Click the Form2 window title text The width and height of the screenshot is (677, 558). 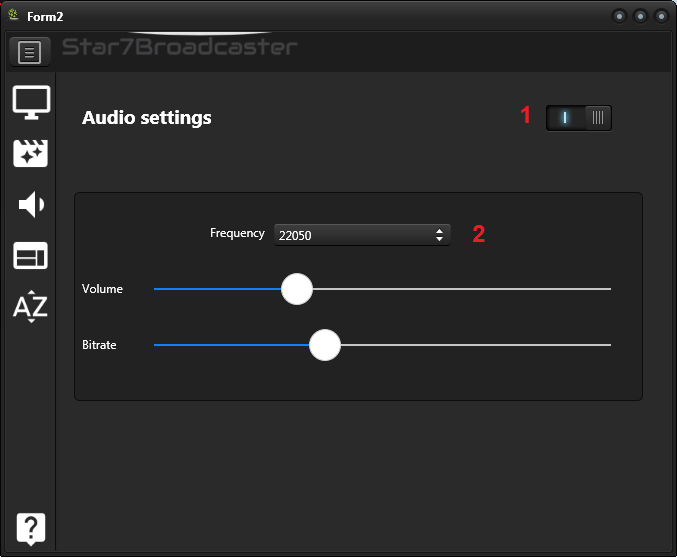pyautogui.click(x=45, y=17)
